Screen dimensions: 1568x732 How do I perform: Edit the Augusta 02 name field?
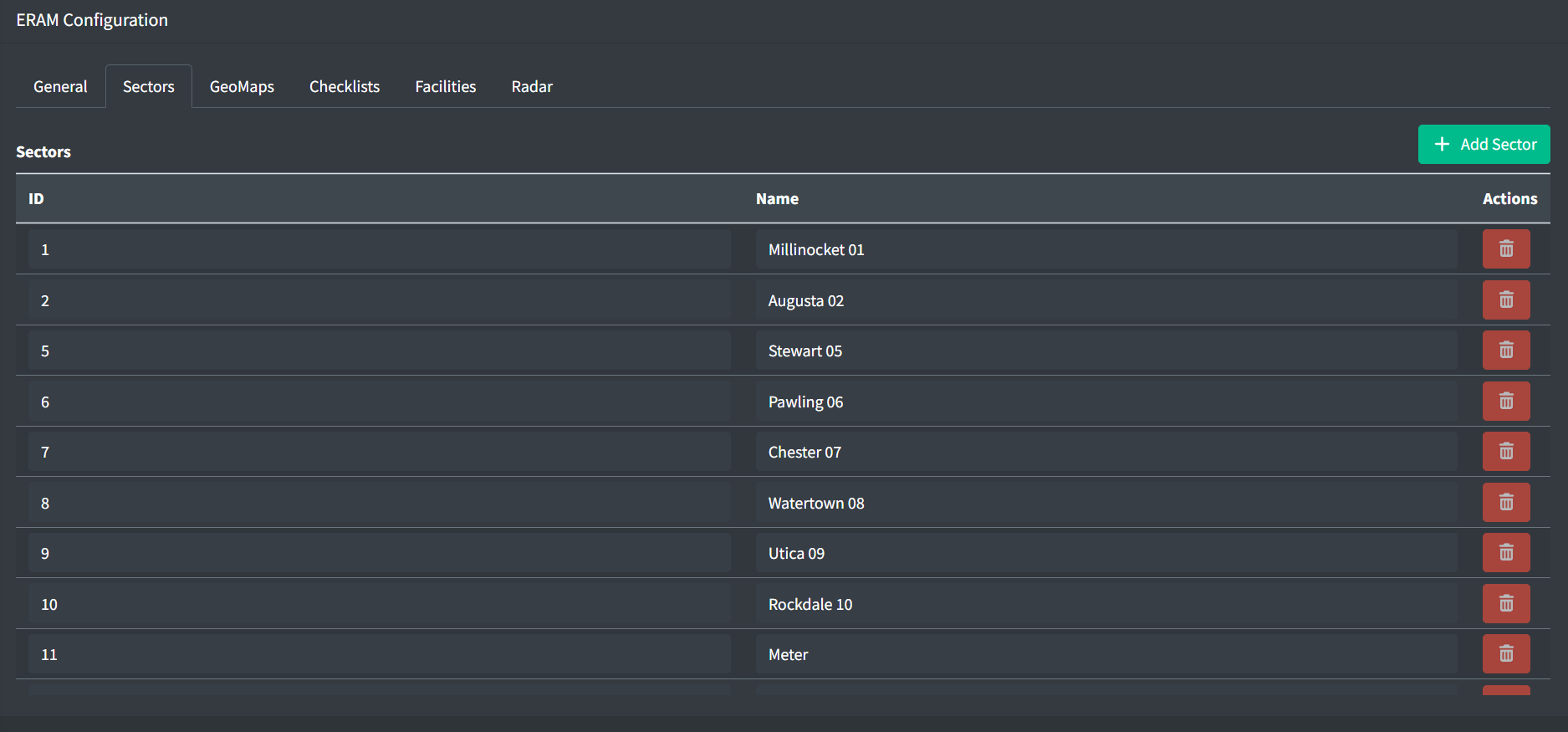click(x=1106, y=299)
